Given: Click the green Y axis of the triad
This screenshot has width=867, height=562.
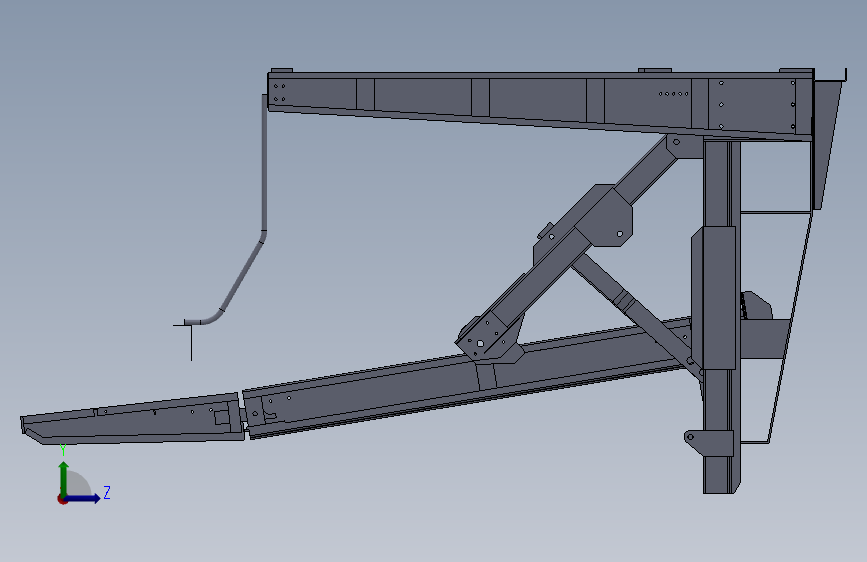Looking at the screenshot, I should [x=64, y=478].
